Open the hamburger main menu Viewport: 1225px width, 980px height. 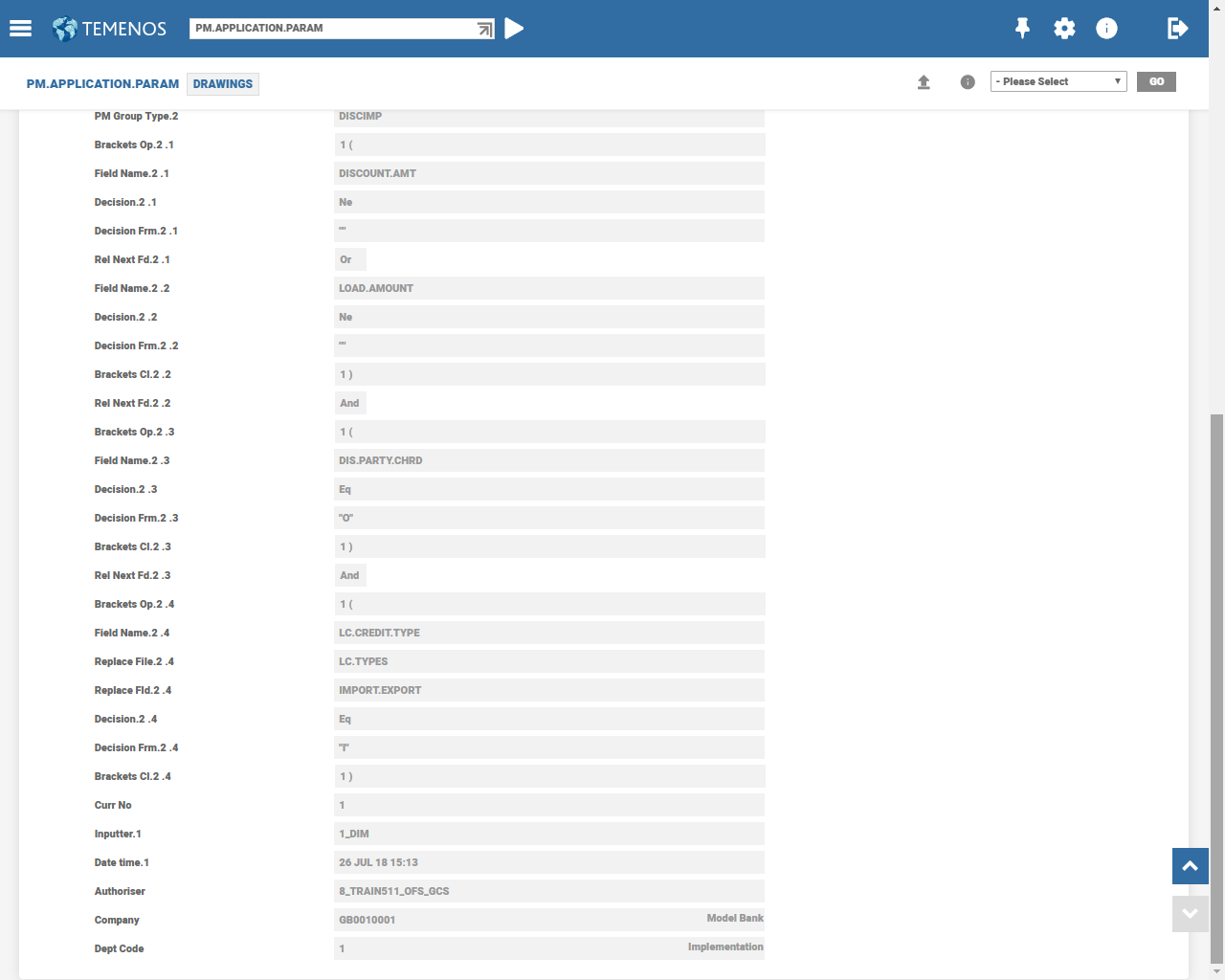[x=20, y=29]
